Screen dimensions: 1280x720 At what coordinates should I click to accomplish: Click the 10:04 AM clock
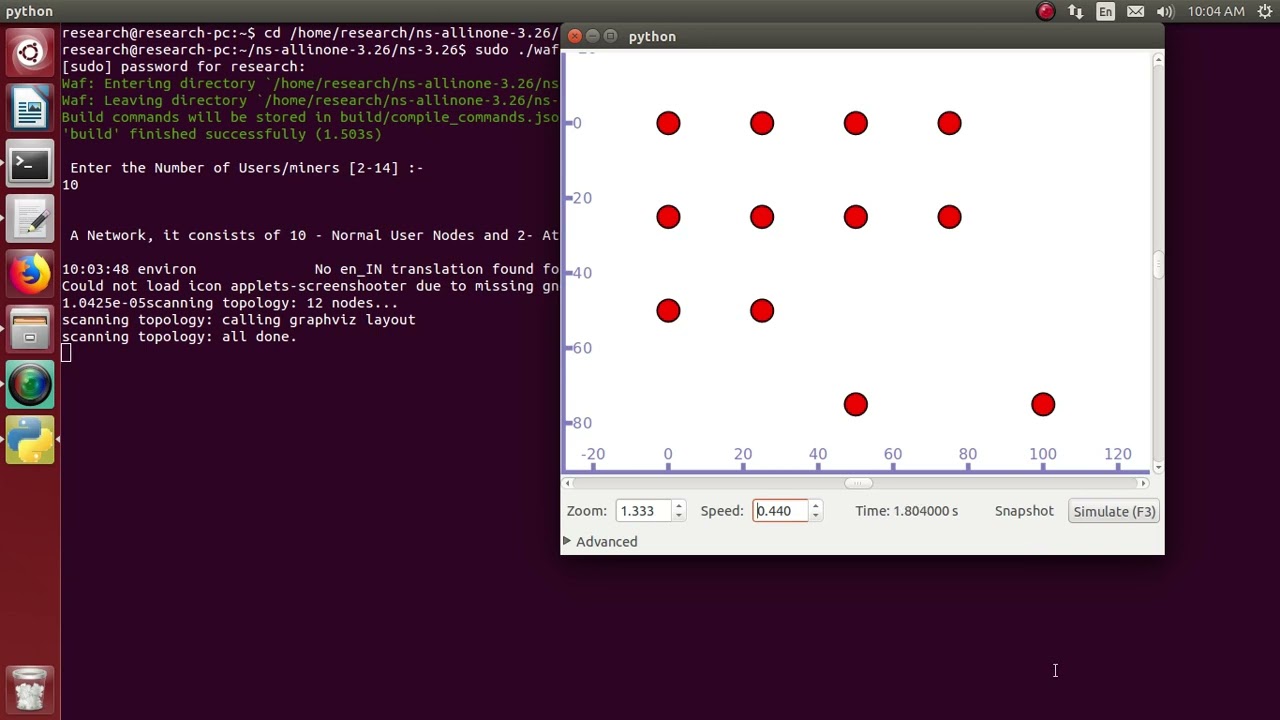click(x=1216, y=12)
